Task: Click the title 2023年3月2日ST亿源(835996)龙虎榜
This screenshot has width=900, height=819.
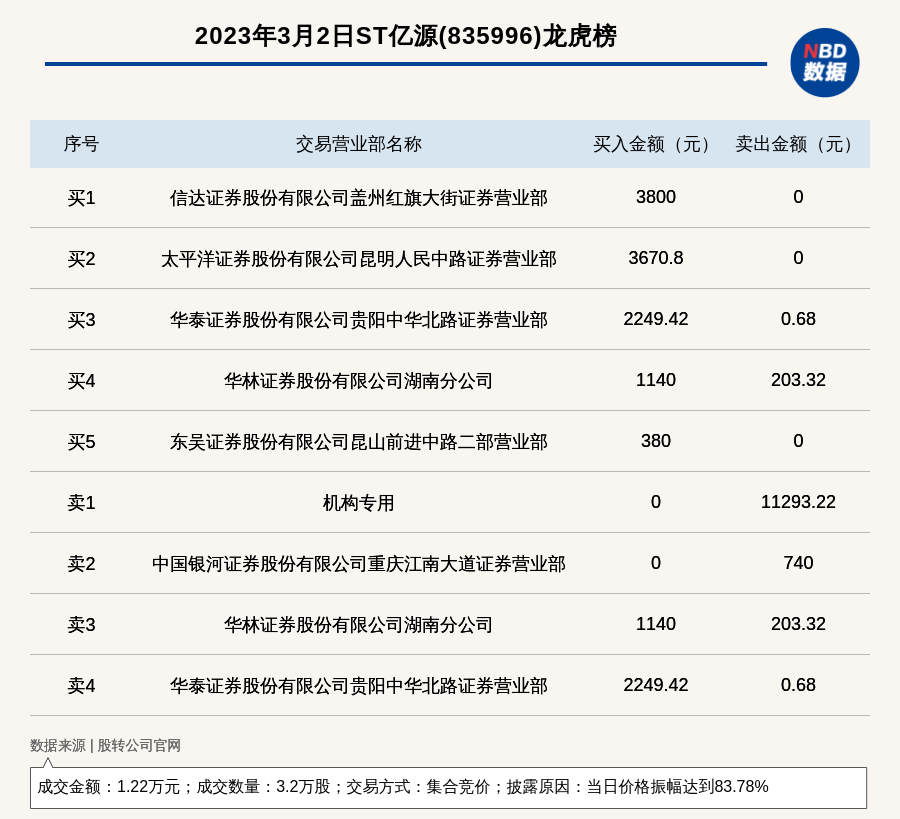Action: [x=405, y=36]
